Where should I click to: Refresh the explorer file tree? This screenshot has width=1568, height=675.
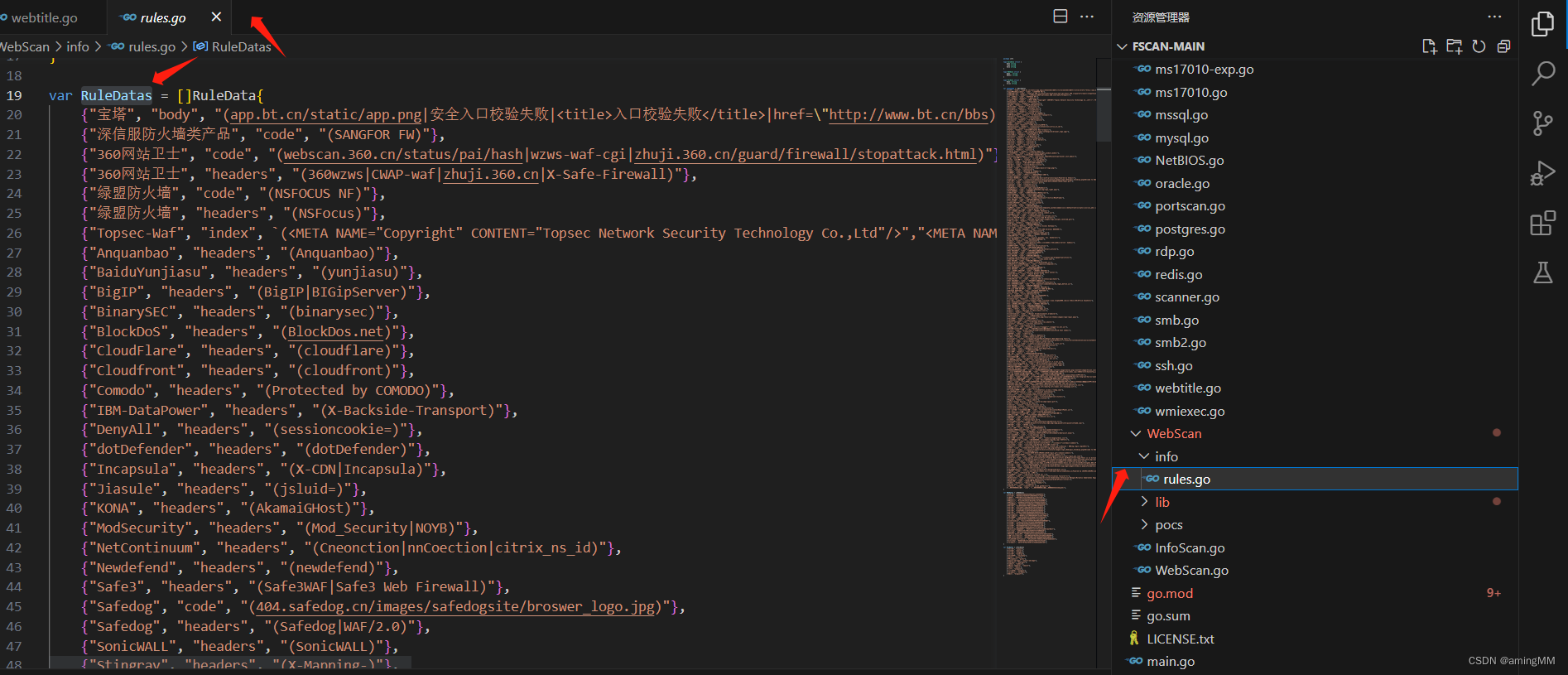[1479, 46]
